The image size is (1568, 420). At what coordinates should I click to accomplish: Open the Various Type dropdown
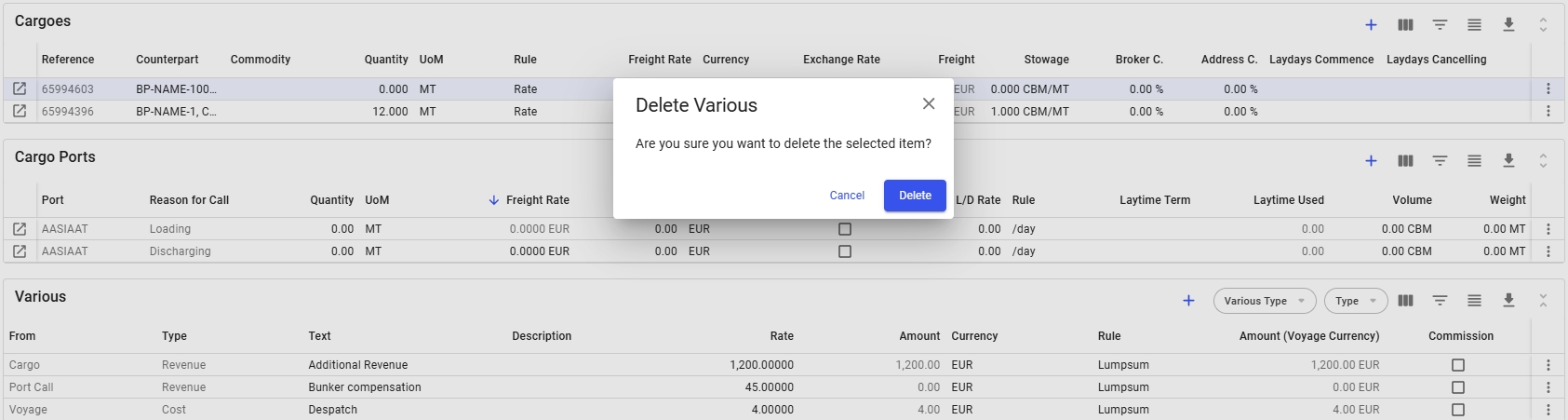tap(1264, 301)
